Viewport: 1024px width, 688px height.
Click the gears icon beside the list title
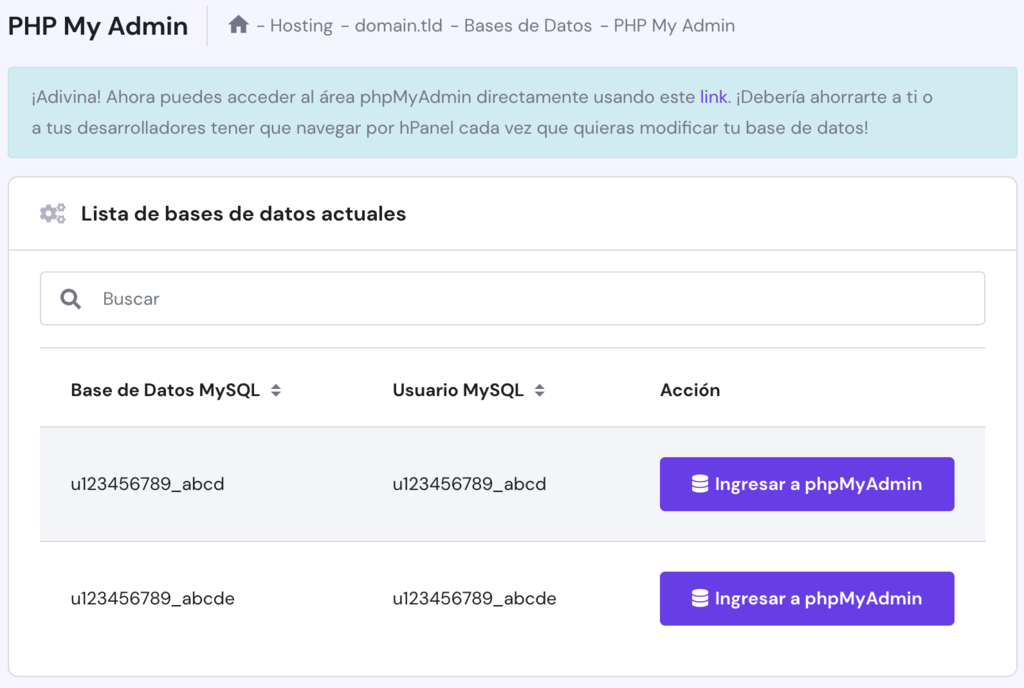[x=52, y=213]
